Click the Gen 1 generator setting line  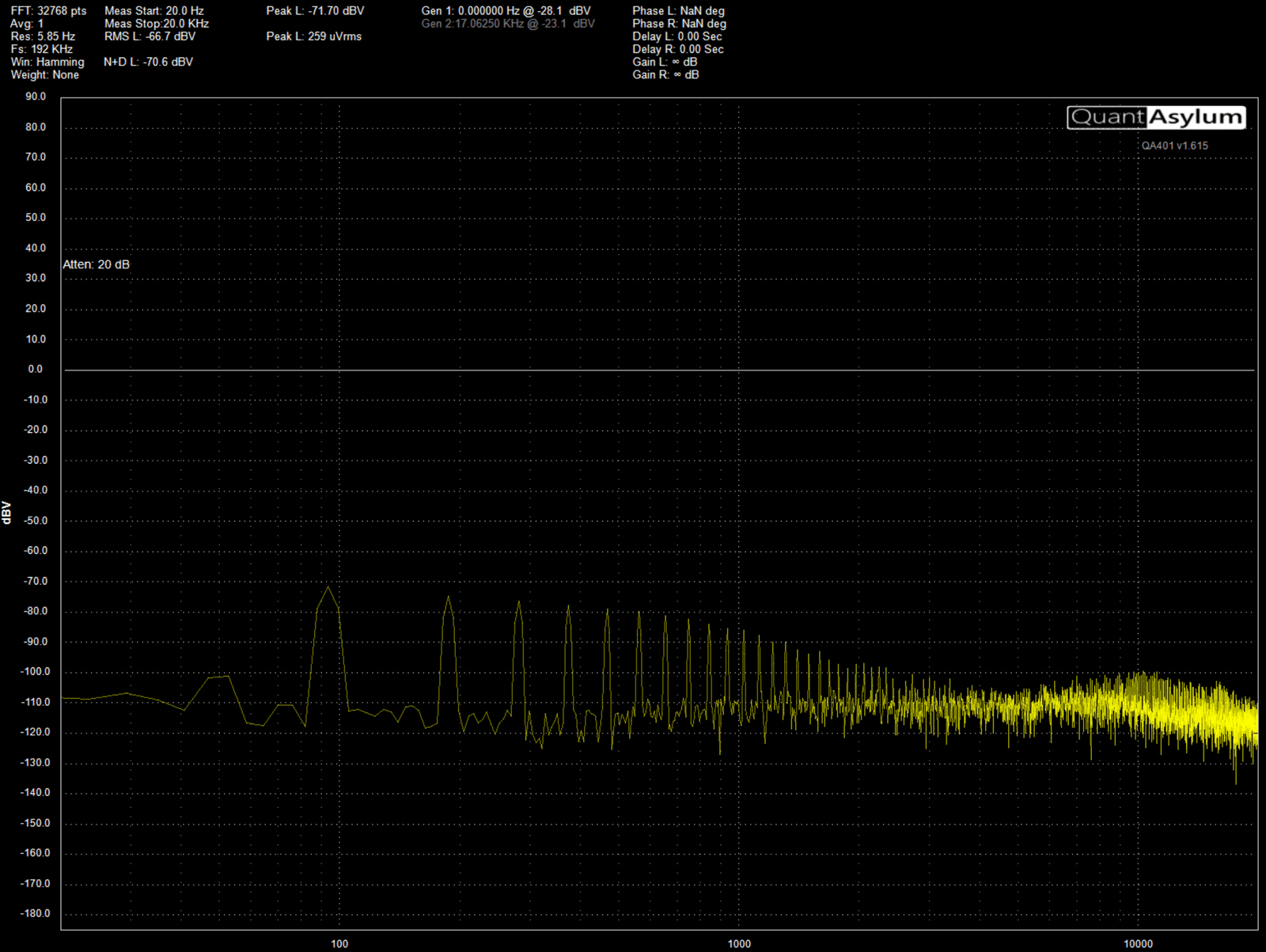tap(506, 11)
